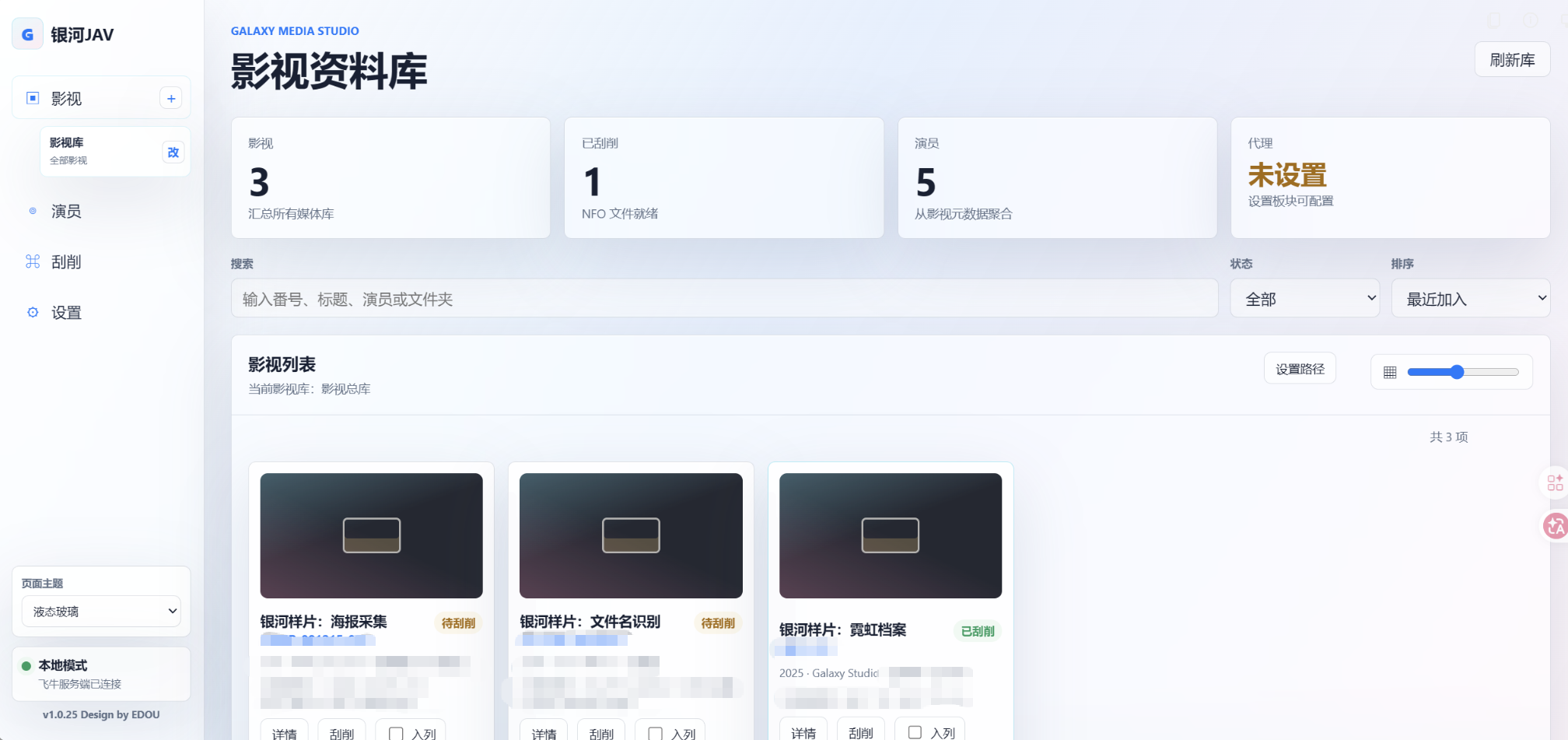Click the plus icon beside 影视
Screen dimensions: 1568x740
(x=171, y=98)
